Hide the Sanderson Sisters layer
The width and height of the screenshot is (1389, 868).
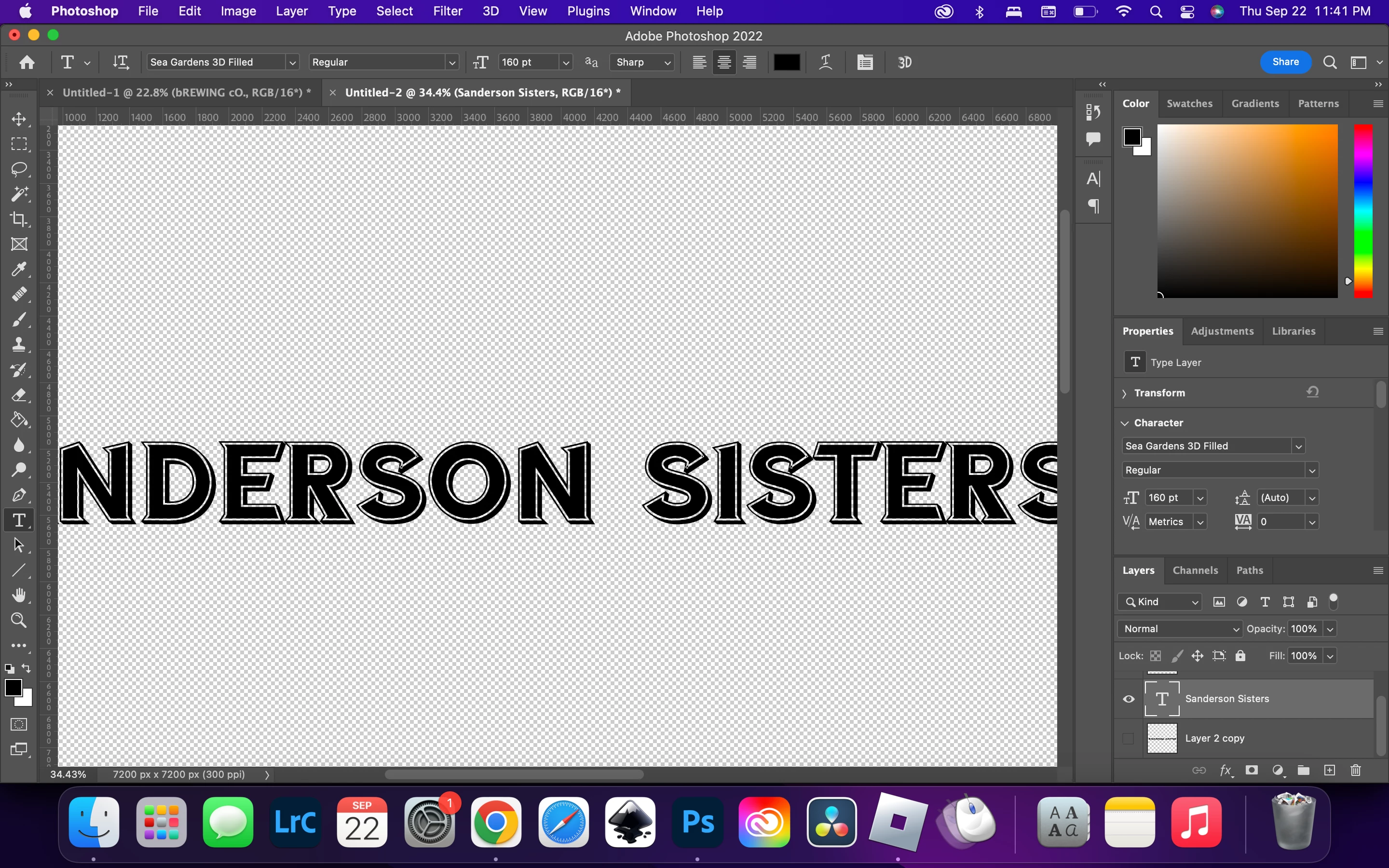tap(1129, 699)
